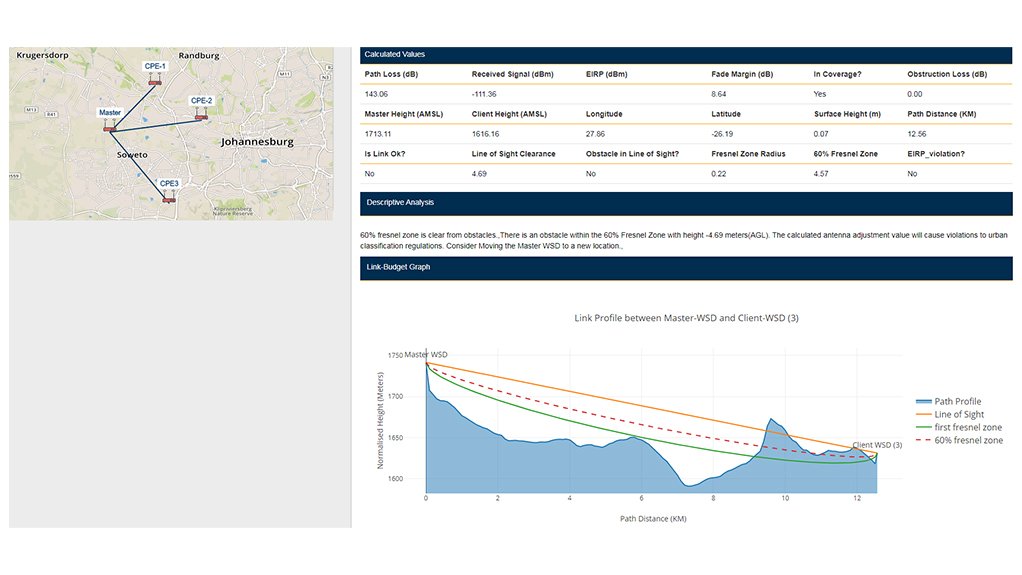Toggle the first fresnel zone legend entry

click(959, 428)
